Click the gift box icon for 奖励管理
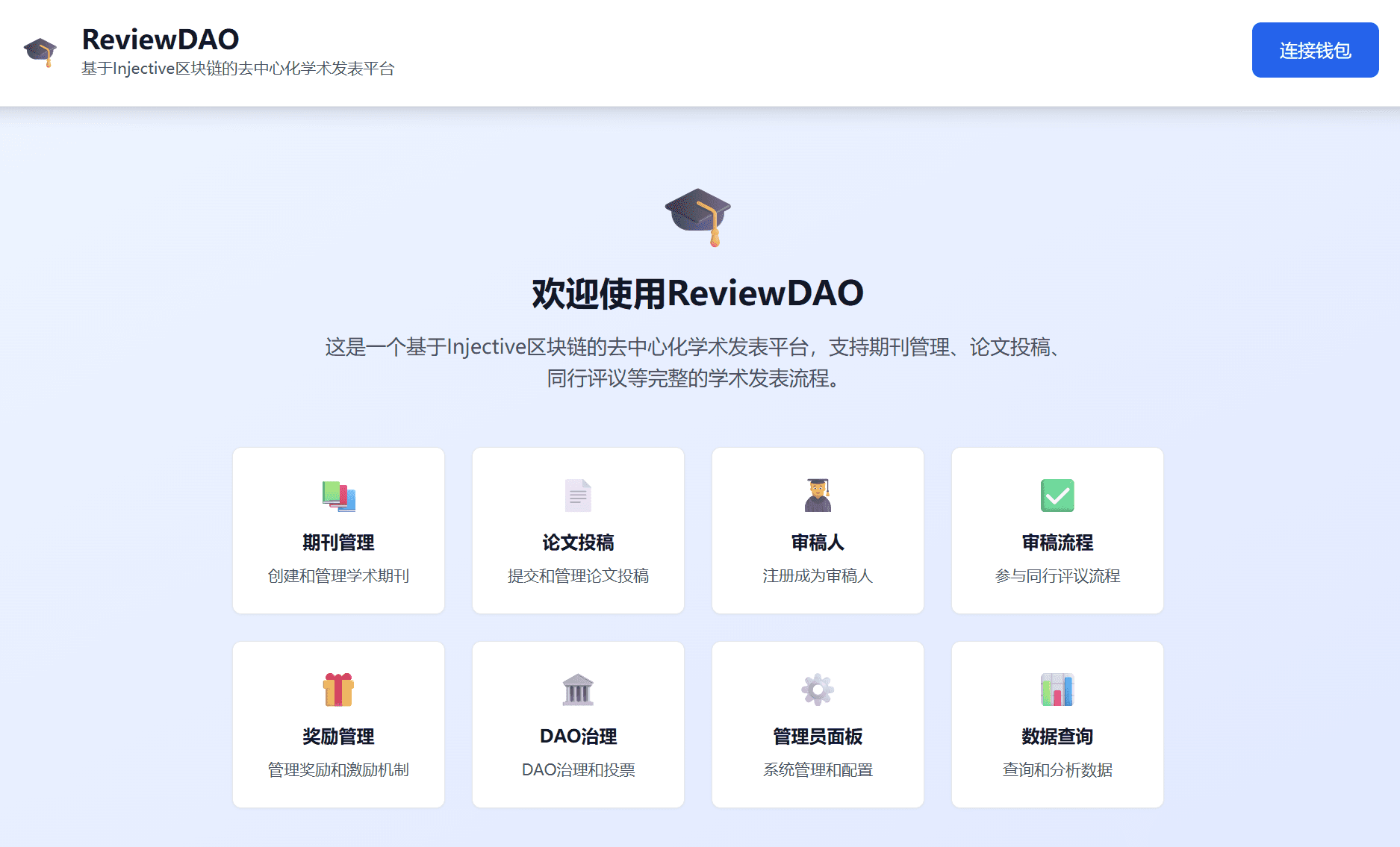This screenshot has height=847, width=1400. click(x=338, y=690)
